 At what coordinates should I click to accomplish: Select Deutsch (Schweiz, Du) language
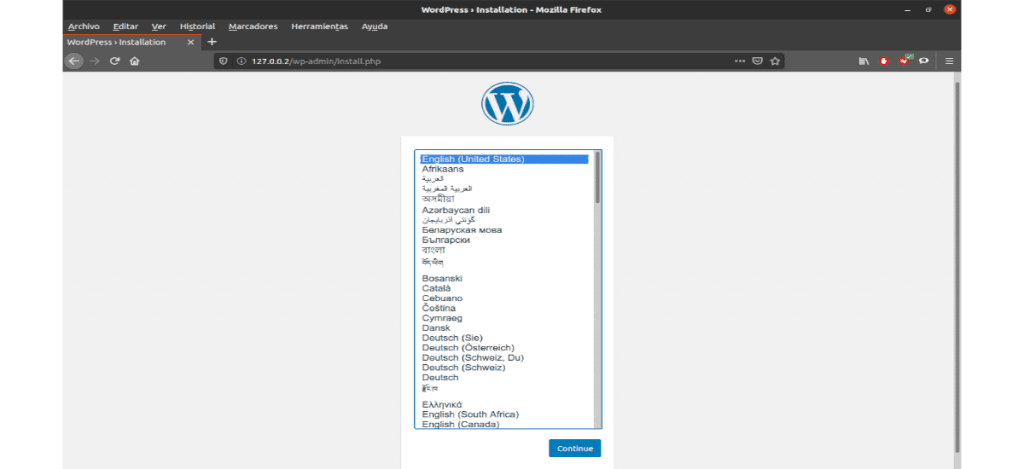click(507, 357)
